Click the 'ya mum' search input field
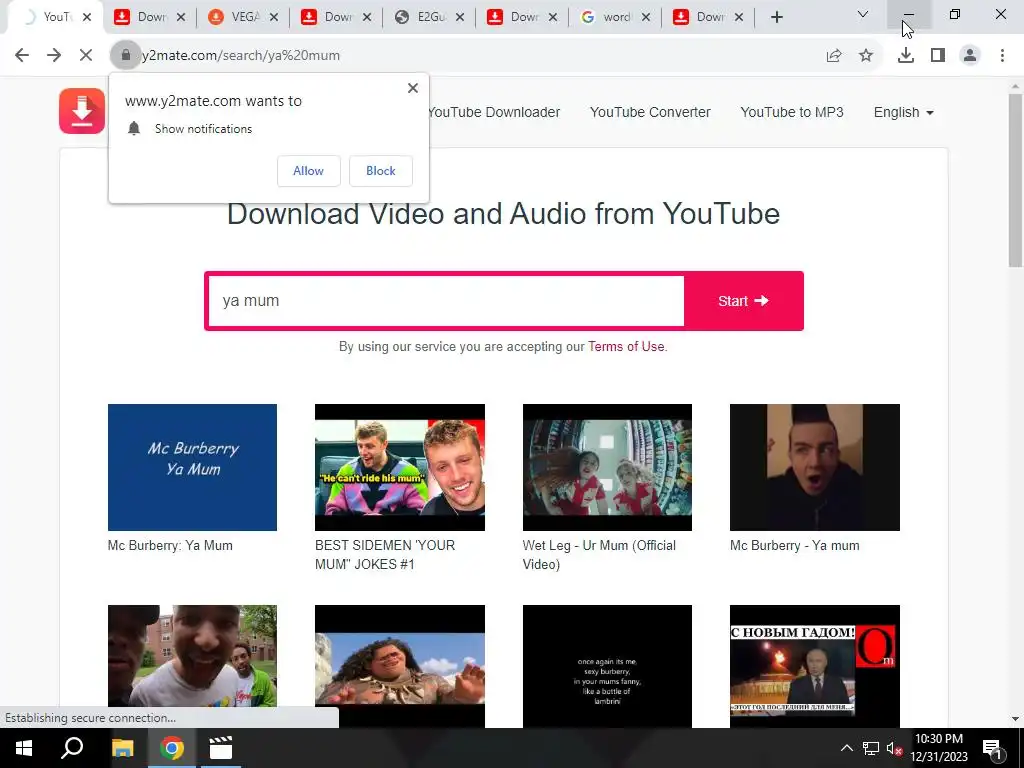The width and height of the screenshot is (1024, 768). pos(445,301)
